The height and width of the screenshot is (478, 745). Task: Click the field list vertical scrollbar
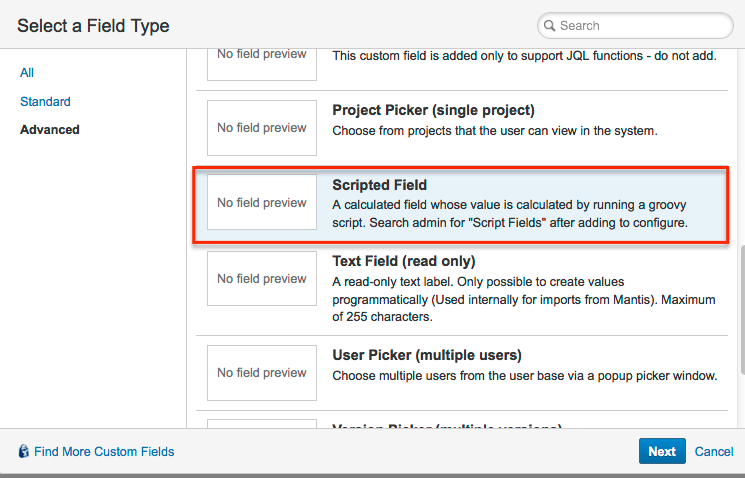point(742,310)
